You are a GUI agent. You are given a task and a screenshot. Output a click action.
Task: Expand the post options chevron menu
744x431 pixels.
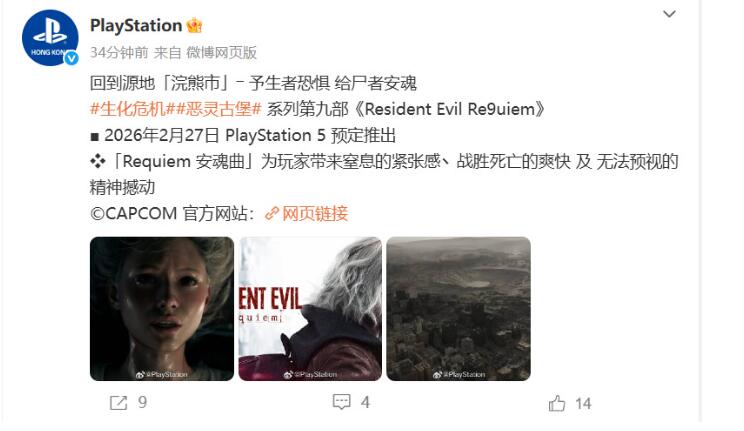click(x=669, y=14)
